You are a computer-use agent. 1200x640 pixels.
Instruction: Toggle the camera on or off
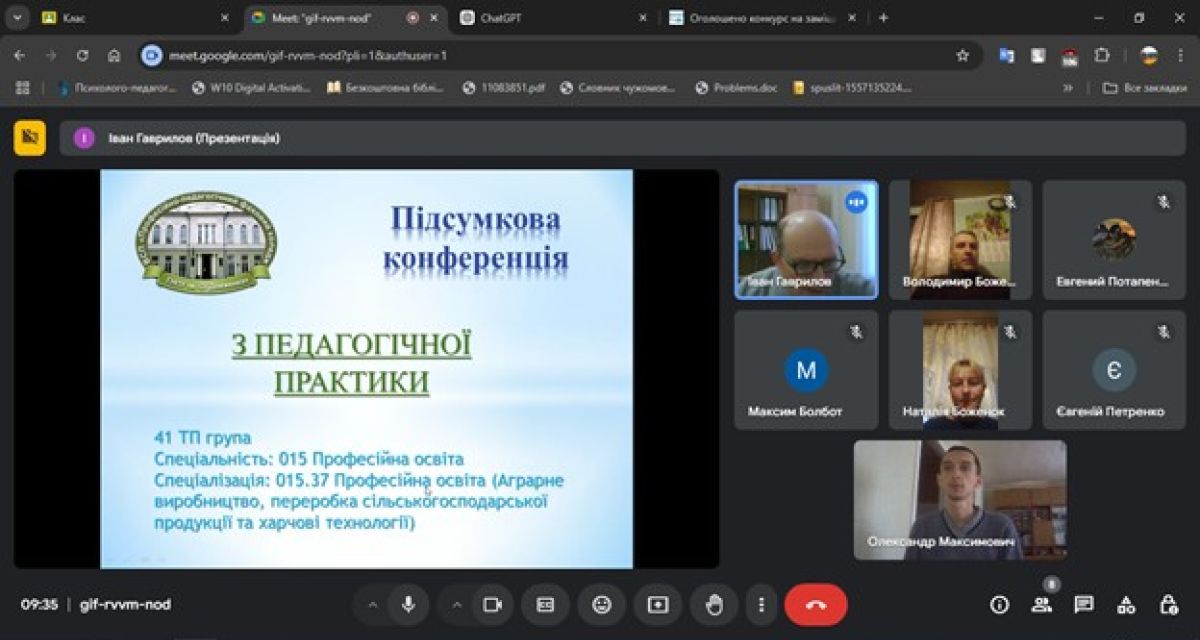coord(491,605)
